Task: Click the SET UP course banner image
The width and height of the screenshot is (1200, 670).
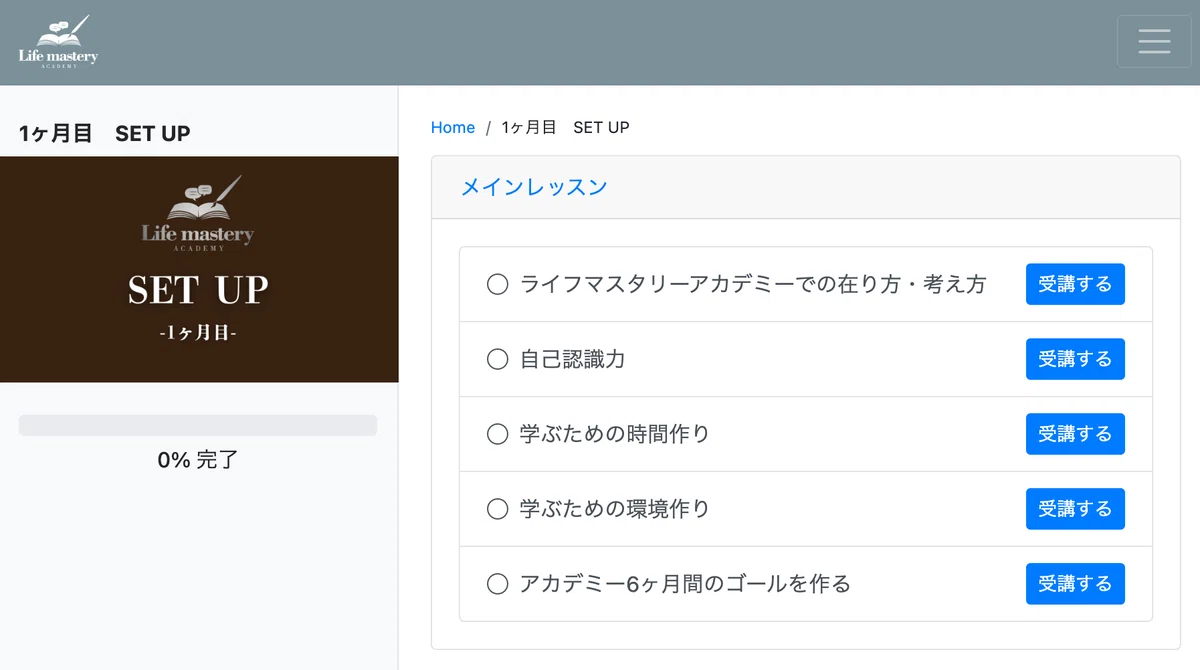Action: click(199, 269)
